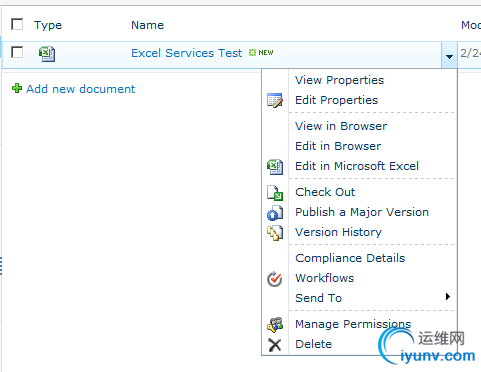The image size is (481, 372).
Task: Expand the Send To submenu arrow
Action: pos(448,296)
